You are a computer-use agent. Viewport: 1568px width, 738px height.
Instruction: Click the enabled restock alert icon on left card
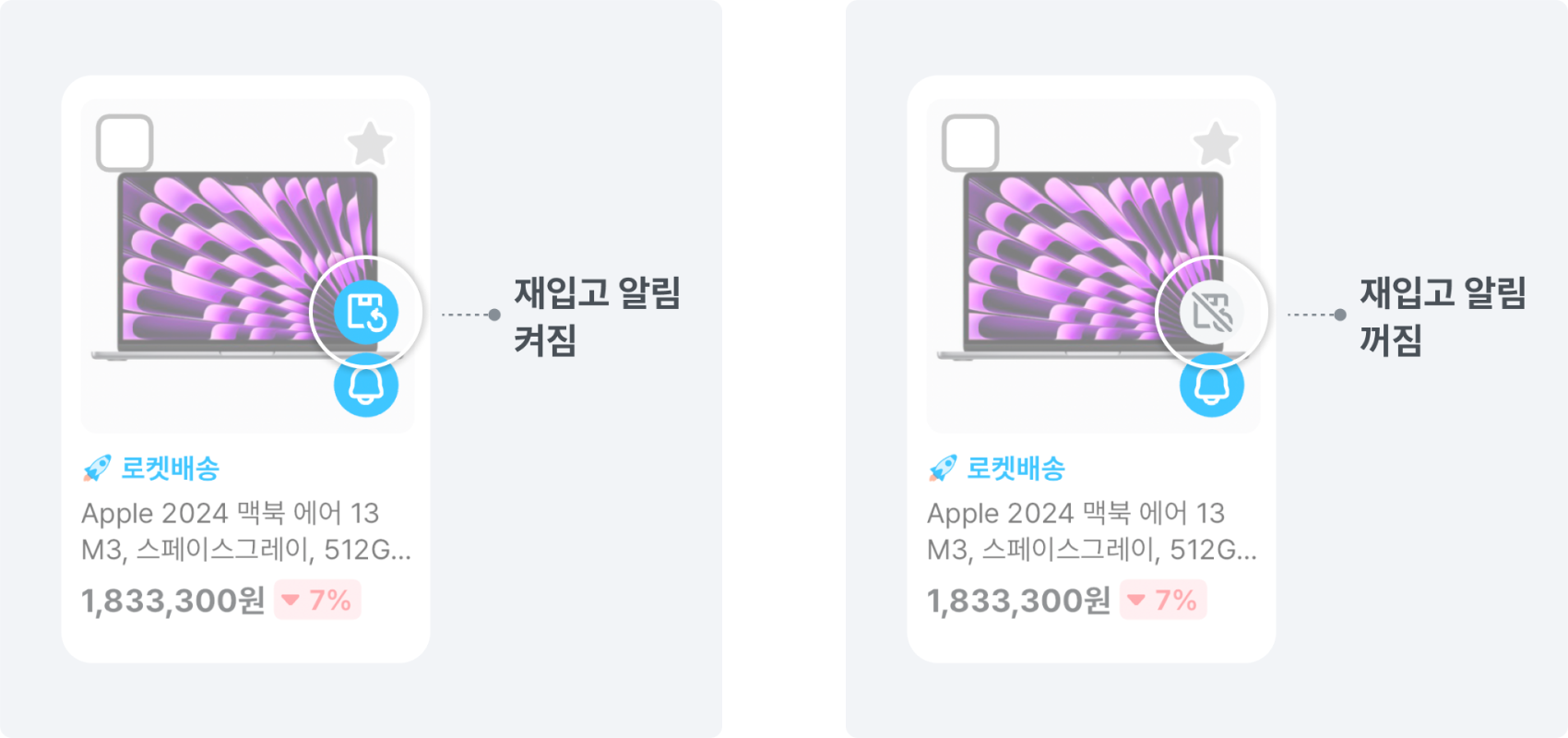[x=366, y=313]
